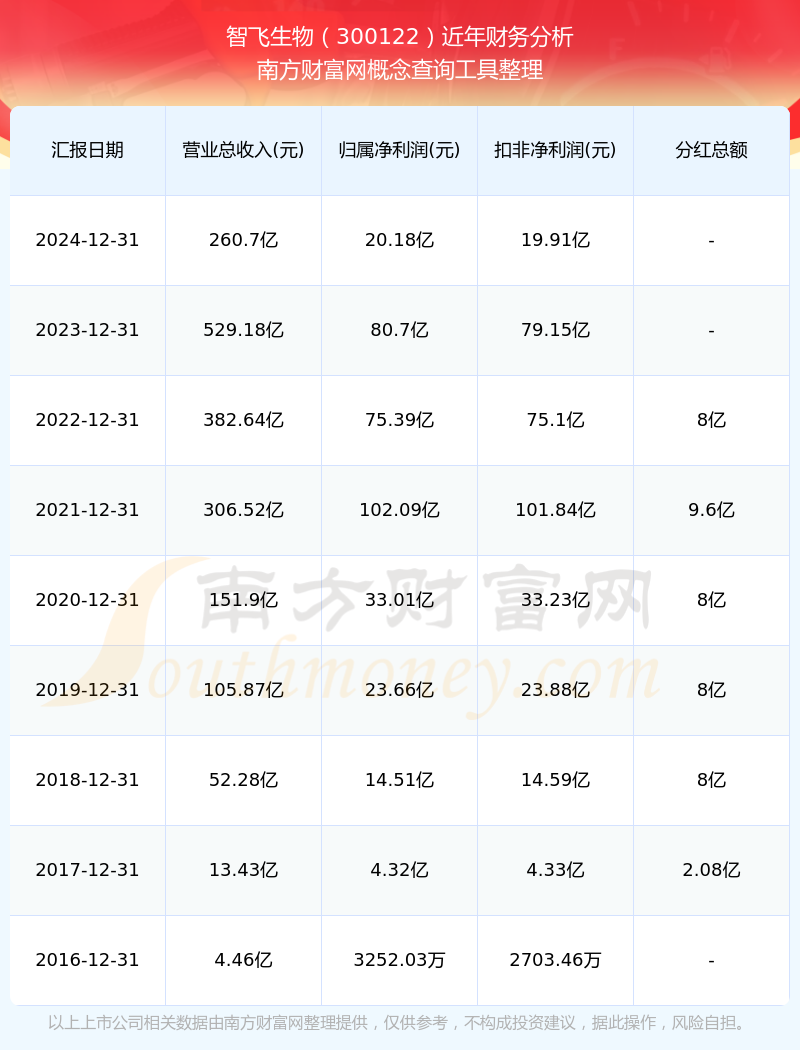Viewport: 800px width, 1050px height.
Task: Click the value 2703.46万
Action: tap(556, 960)
